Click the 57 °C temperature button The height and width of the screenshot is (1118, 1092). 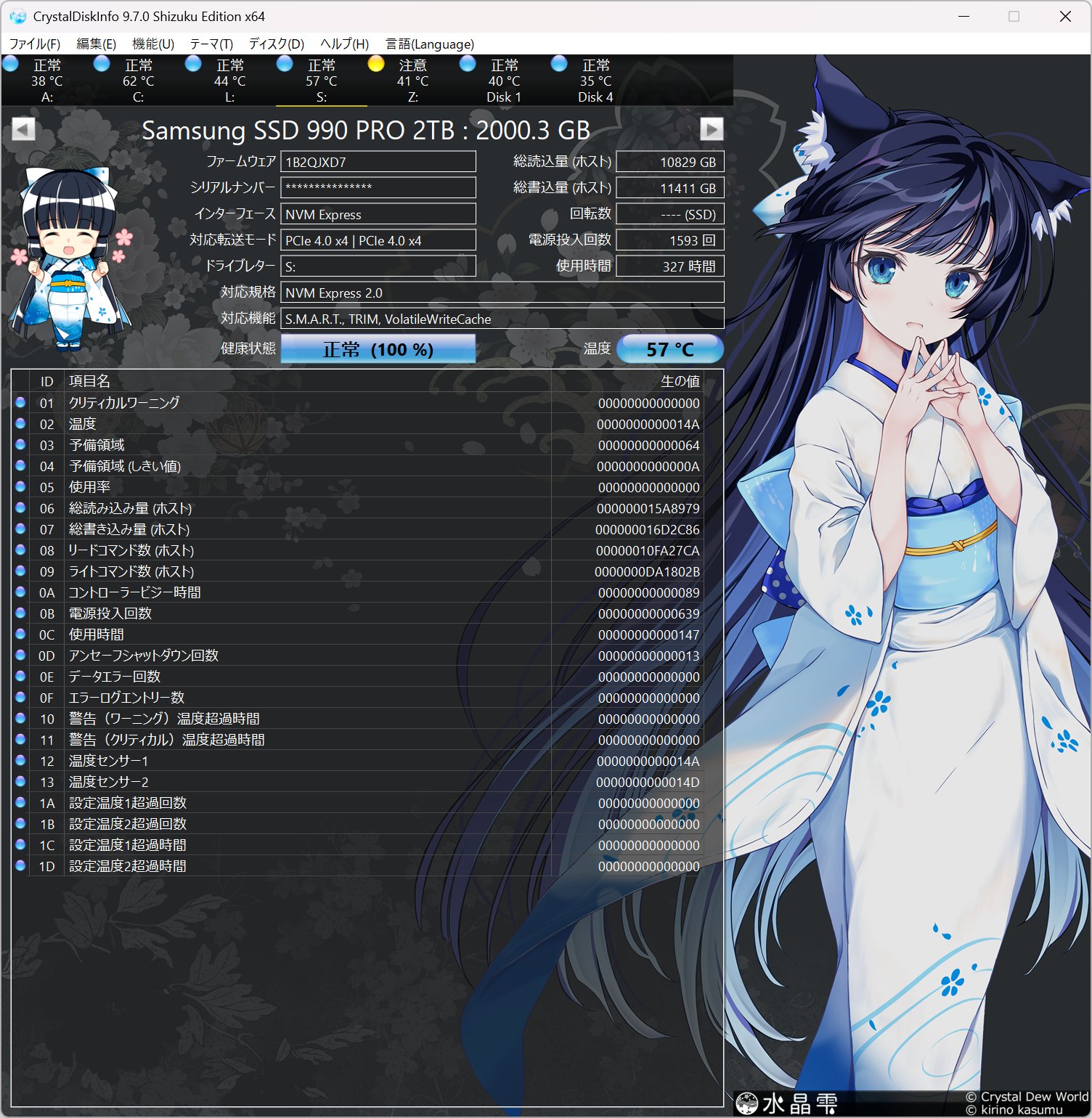click(670, 349)
